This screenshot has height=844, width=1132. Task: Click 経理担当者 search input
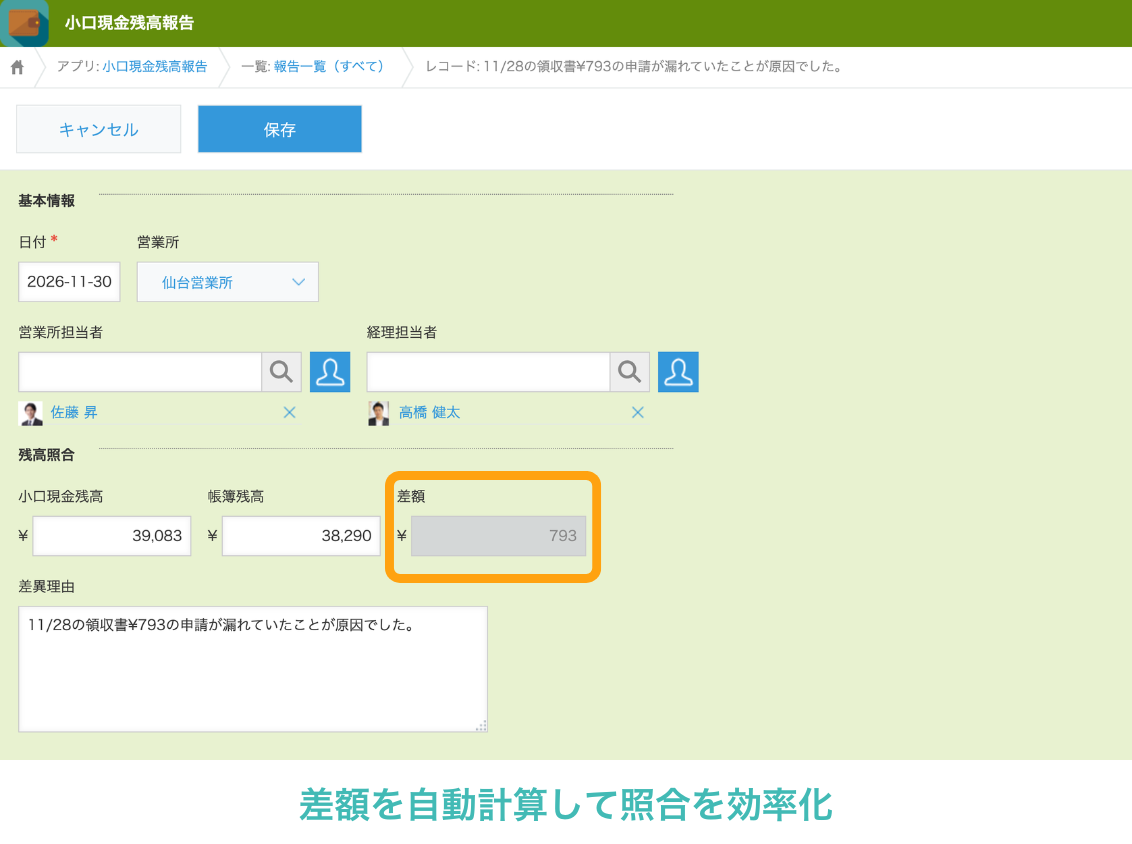tap(488, 372)
